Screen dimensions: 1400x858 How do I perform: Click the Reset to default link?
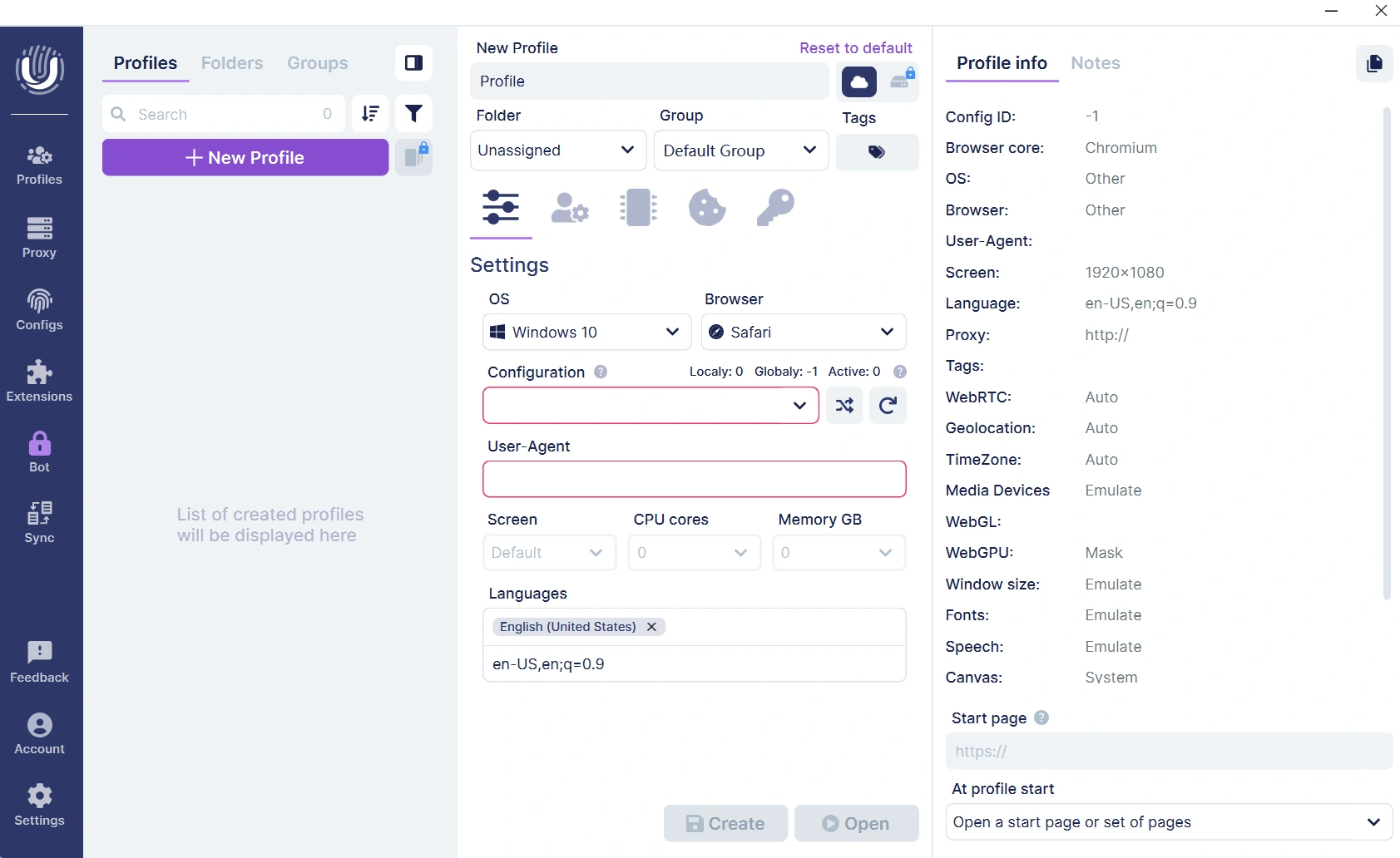click(856, 48)
